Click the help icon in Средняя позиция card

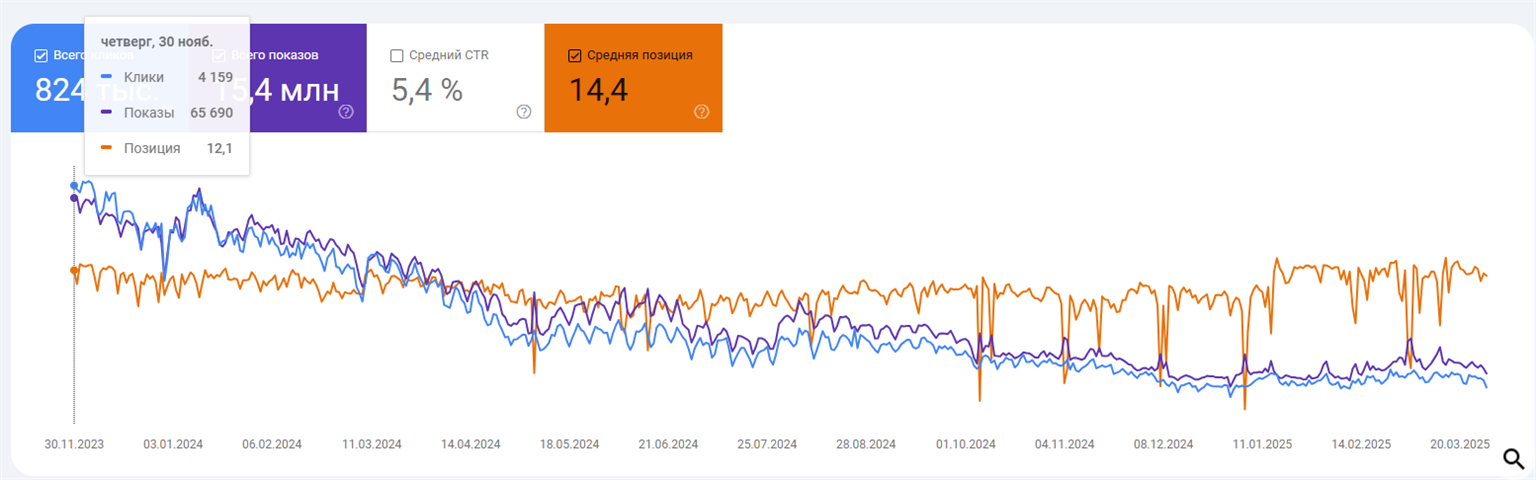[701, 112]
